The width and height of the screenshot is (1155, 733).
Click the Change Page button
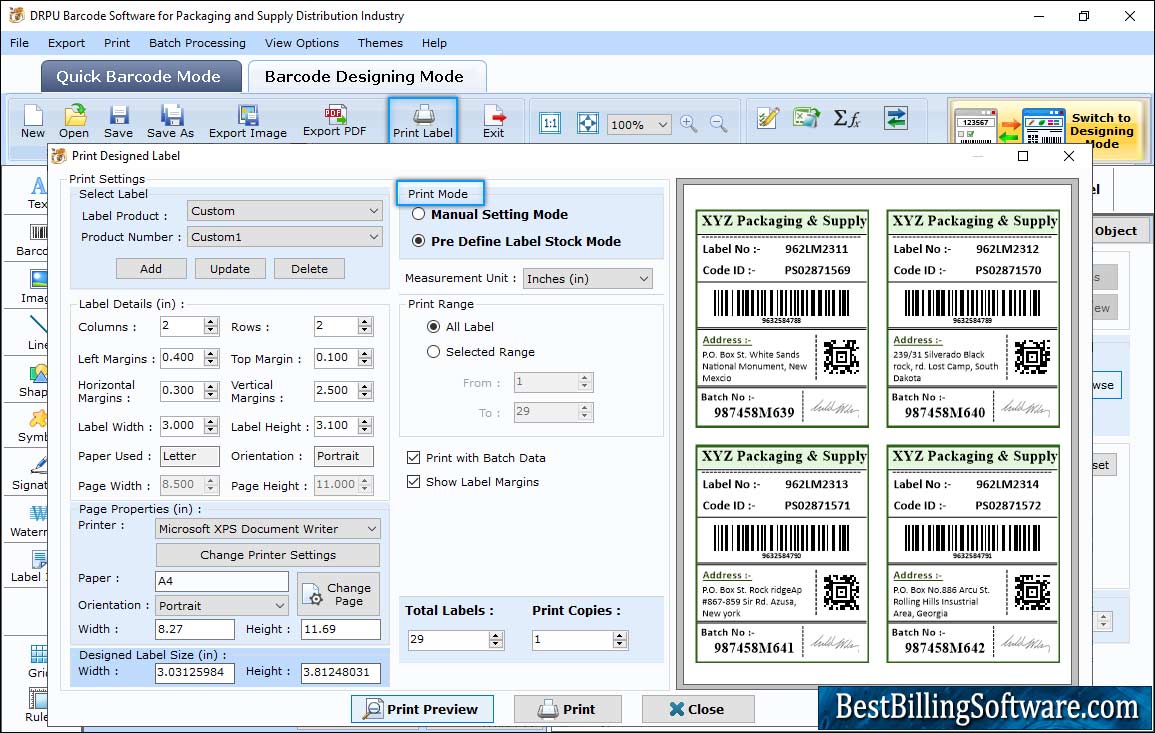click(x=338, y=594)
